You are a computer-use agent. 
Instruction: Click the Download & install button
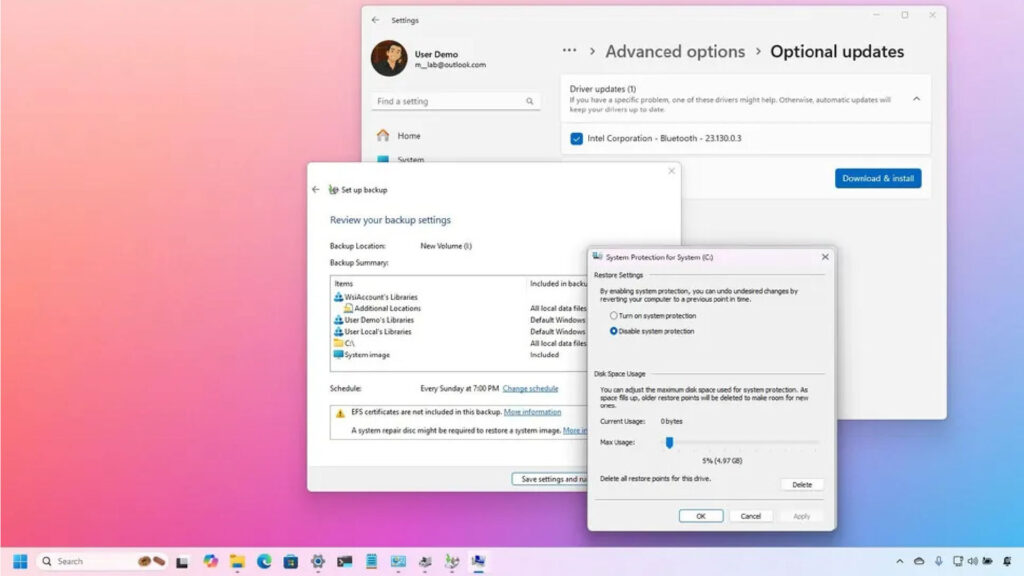pyautogui.click(x=878, y=178)
